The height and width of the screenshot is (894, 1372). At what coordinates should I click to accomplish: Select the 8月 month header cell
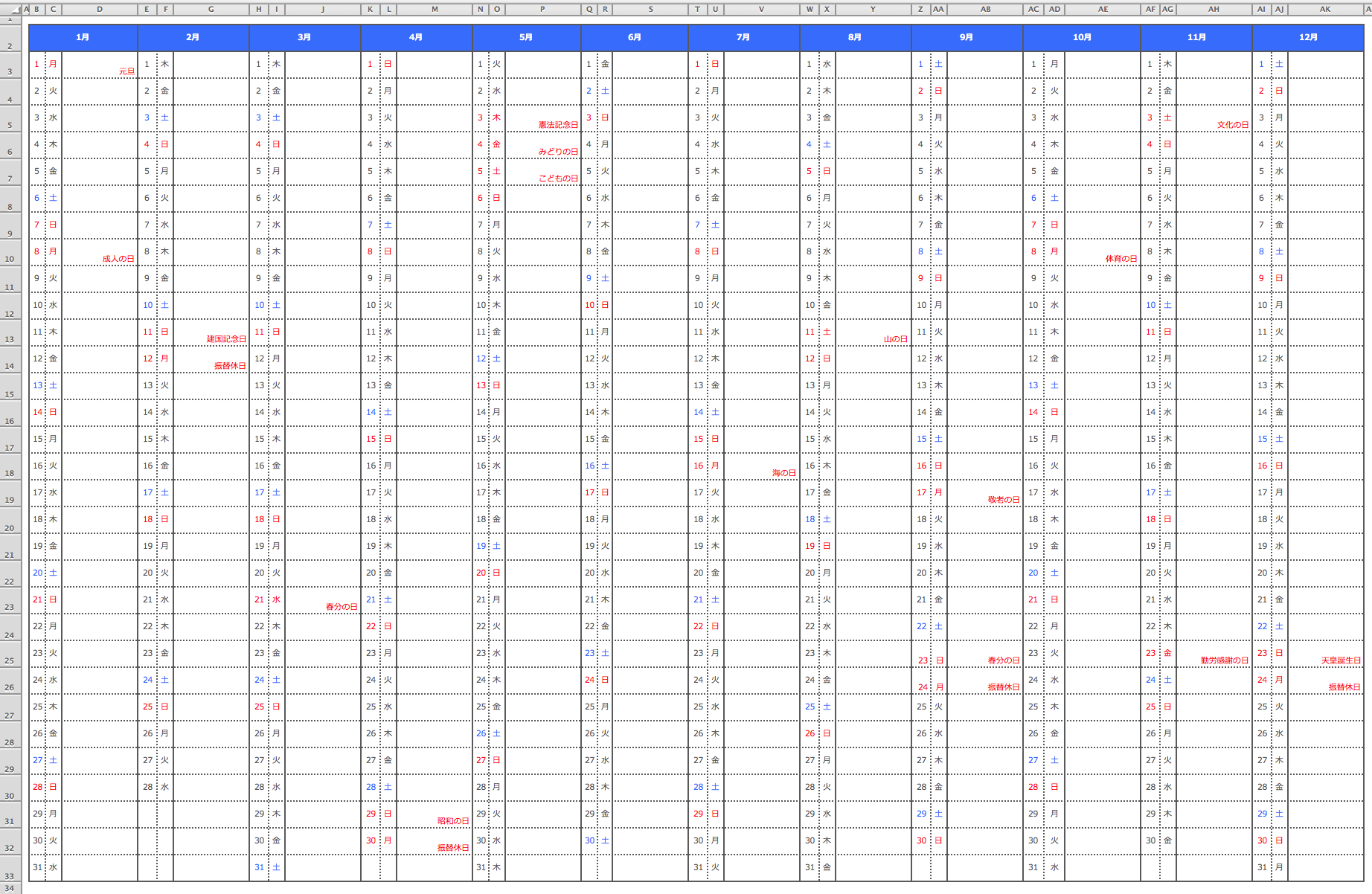pyautogui.click(x=856, y=37)
